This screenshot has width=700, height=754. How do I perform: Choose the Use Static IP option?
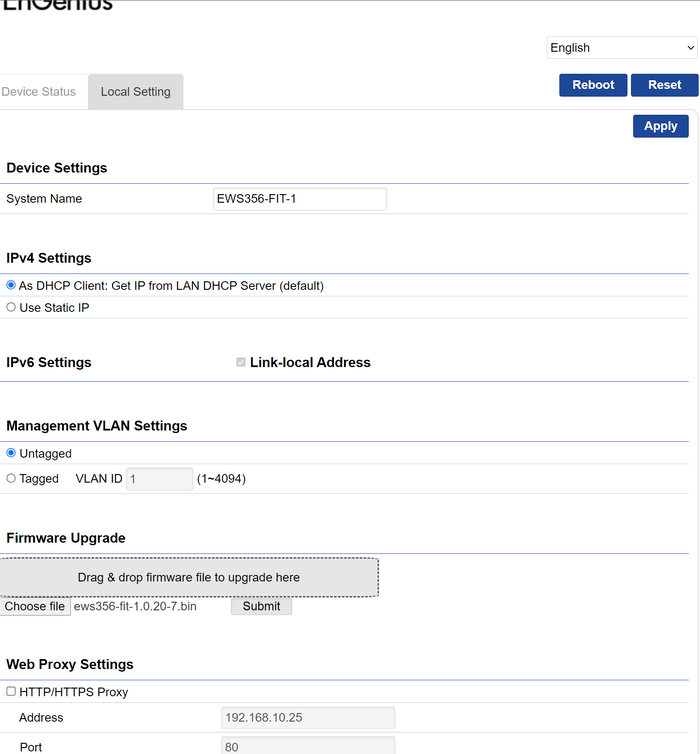(11, 308)
